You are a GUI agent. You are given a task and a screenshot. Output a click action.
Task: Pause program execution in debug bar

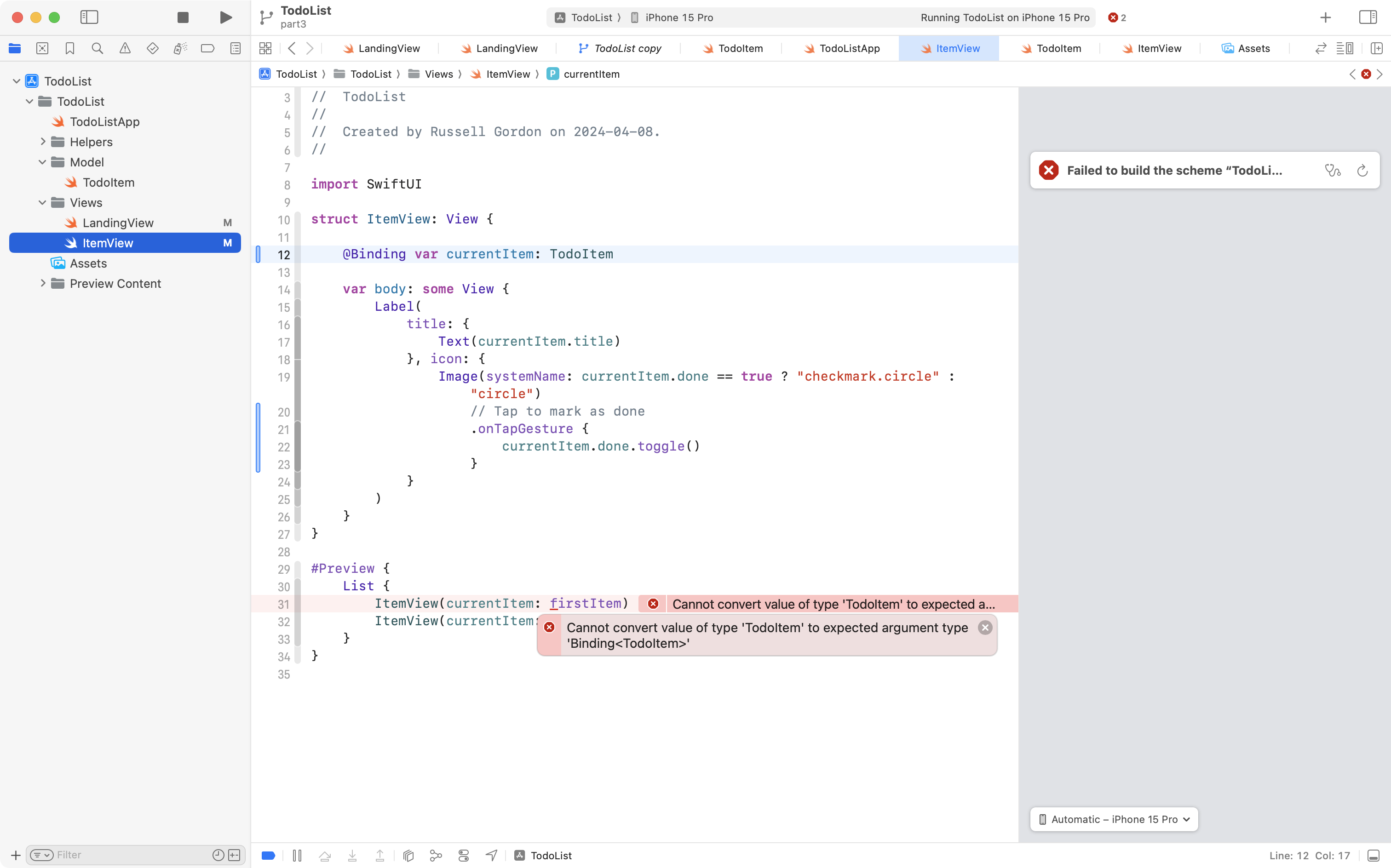pyautogui.click(x=297, y=856)
